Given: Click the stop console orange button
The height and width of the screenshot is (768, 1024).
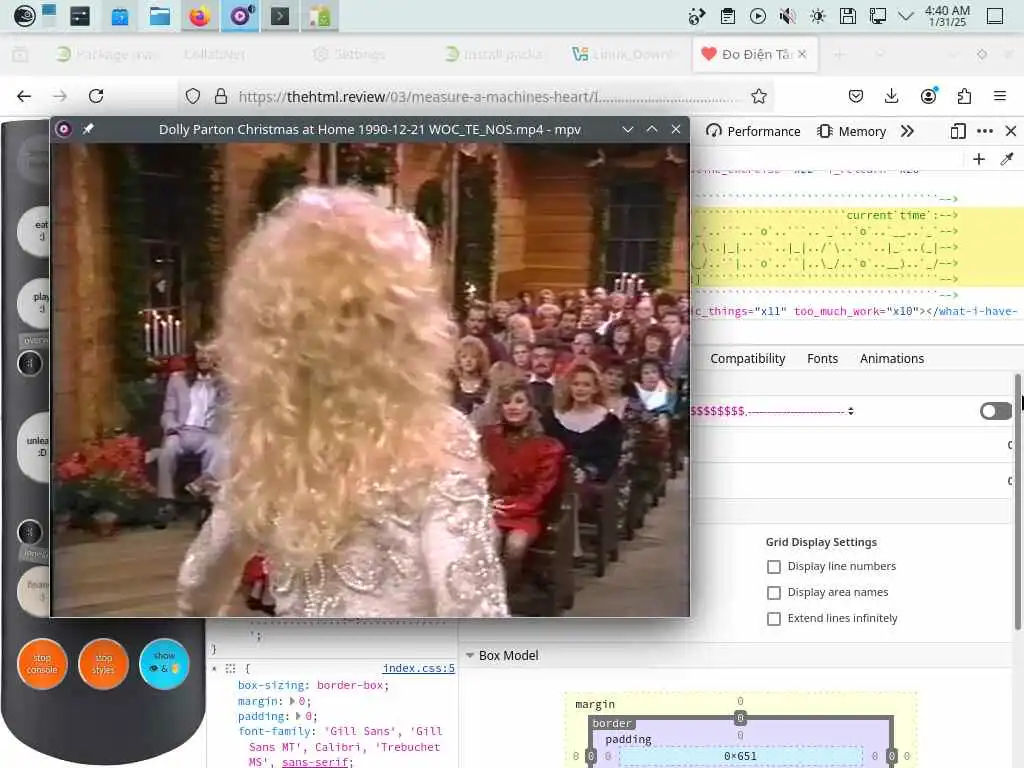Looking at the screenshot, I should (x=42, y=664).
